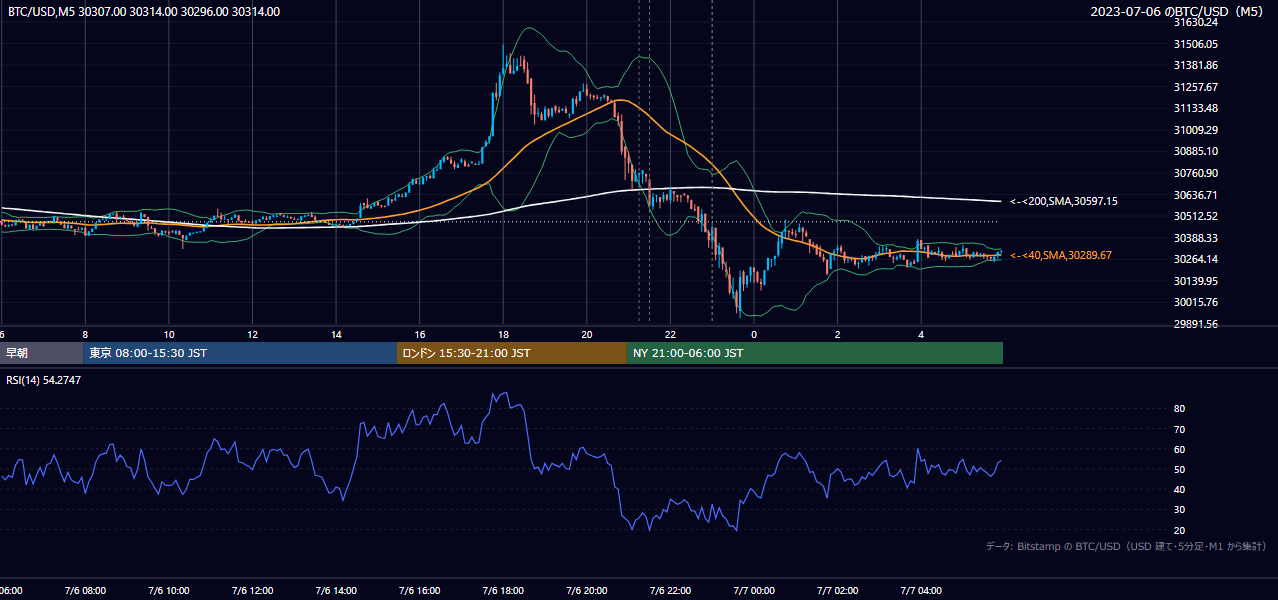
Task: Click the 7/6 20:00 time axis label
Action: point(587,590)
